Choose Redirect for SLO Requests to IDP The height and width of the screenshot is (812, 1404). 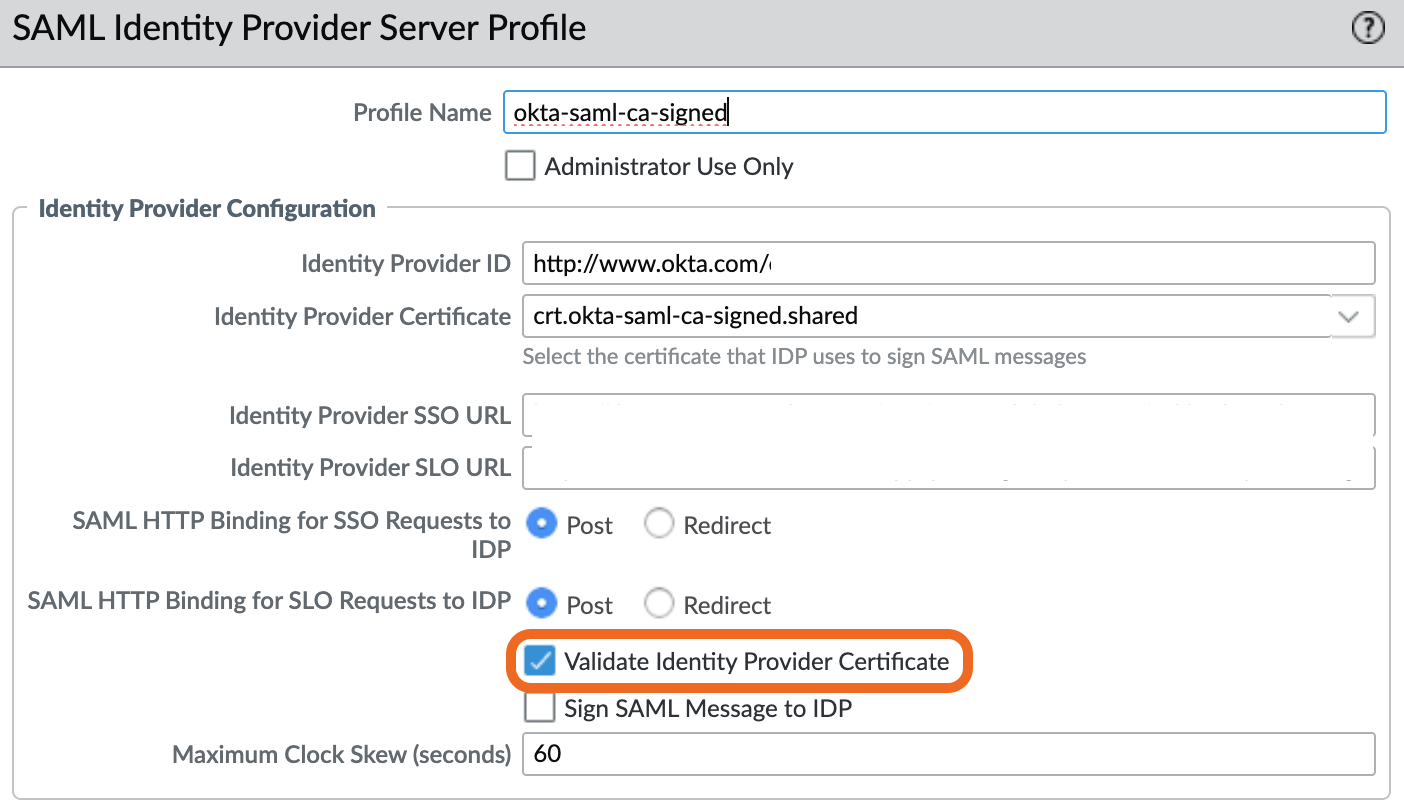tap(659, 603)
